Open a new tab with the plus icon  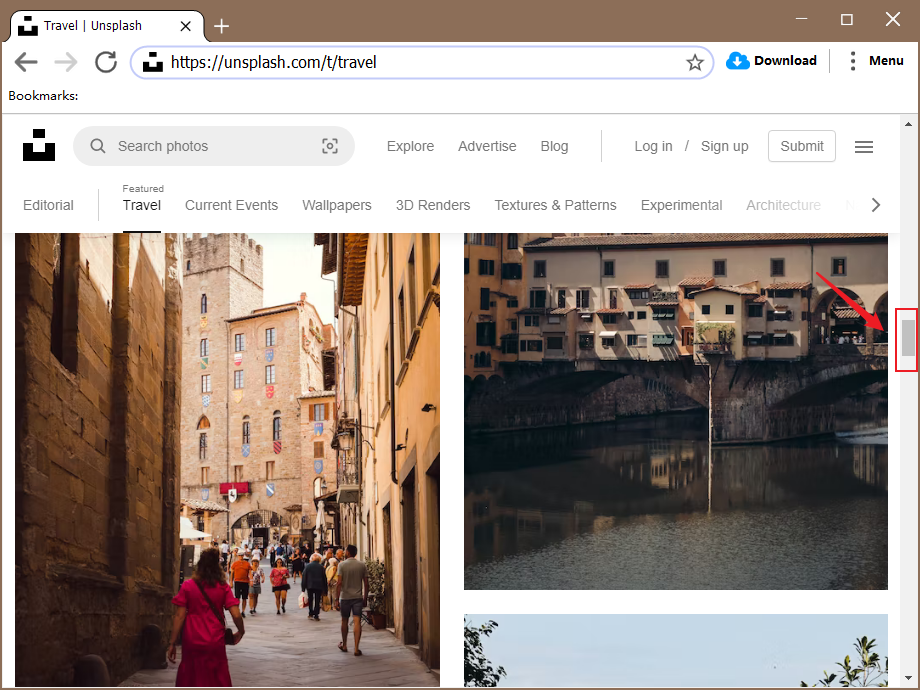[221, 26]
